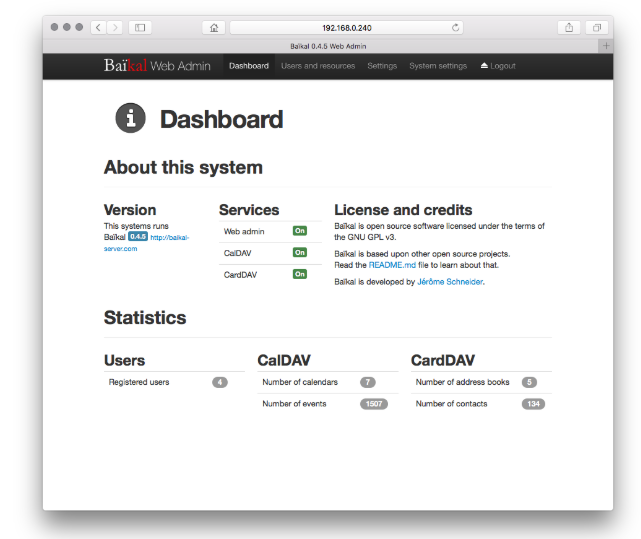Viewport: 641px width, 539px height.
Task: Click the Number of contacts badge 134
Action: [533, 404]
